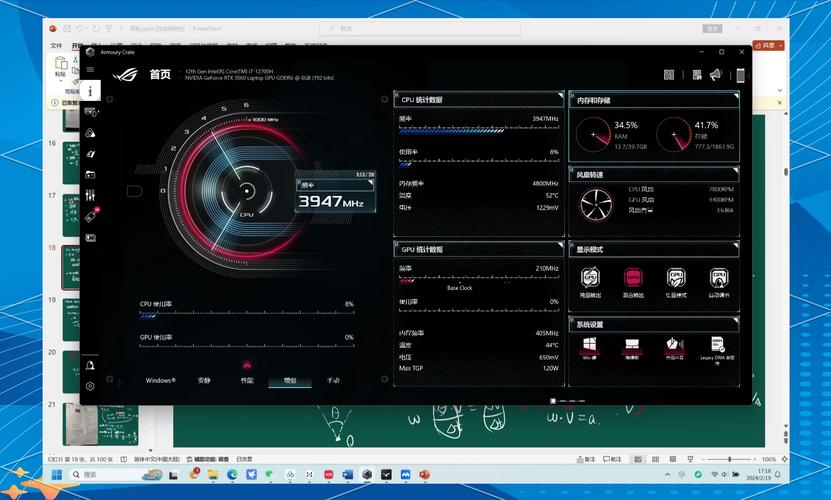Select the Home 'i' sidebar icon
This screenshot has height=500, width=831.
point(90,91)
